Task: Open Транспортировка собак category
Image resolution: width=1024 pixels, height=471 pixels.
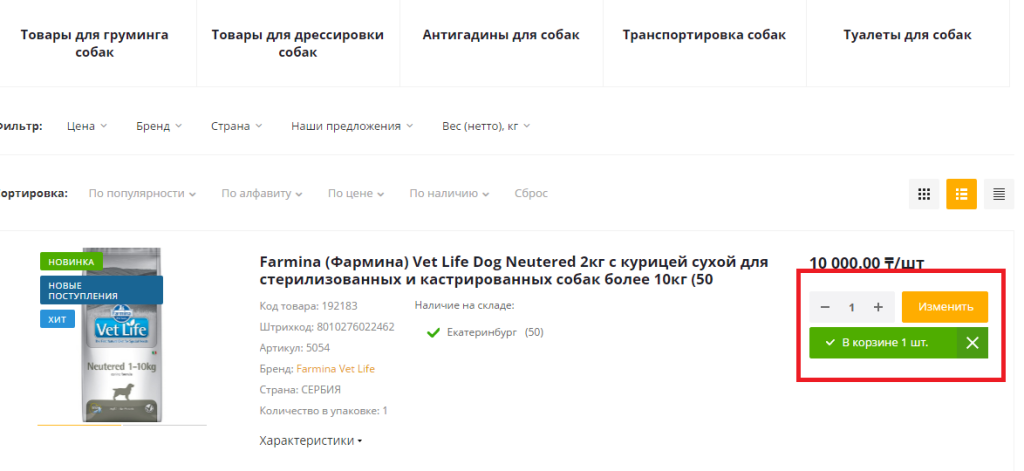Action: click(x=704, y=35)
